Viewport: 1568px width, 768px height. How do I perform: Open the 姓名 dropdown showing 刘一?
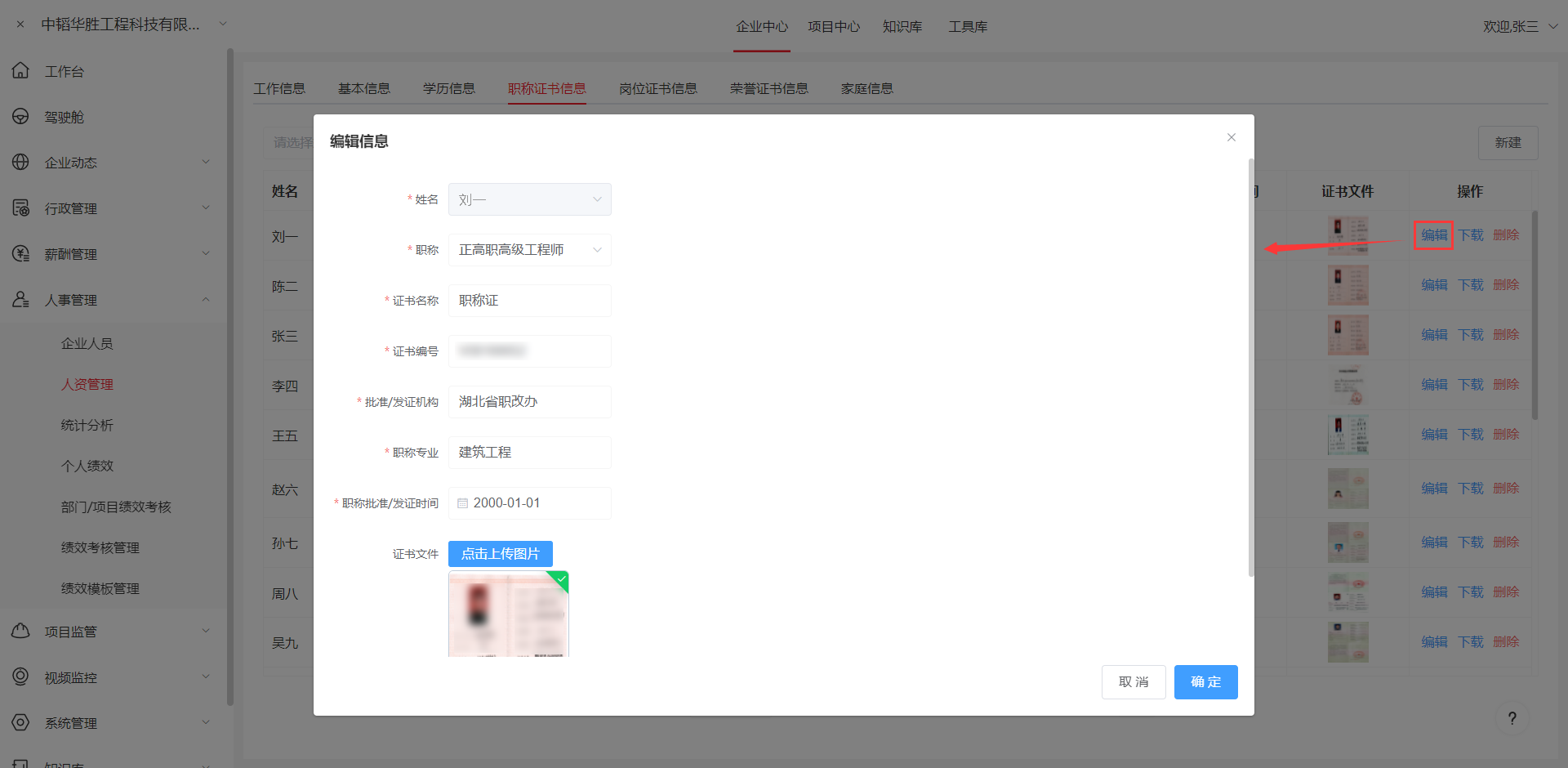click(x=530, y=199)
